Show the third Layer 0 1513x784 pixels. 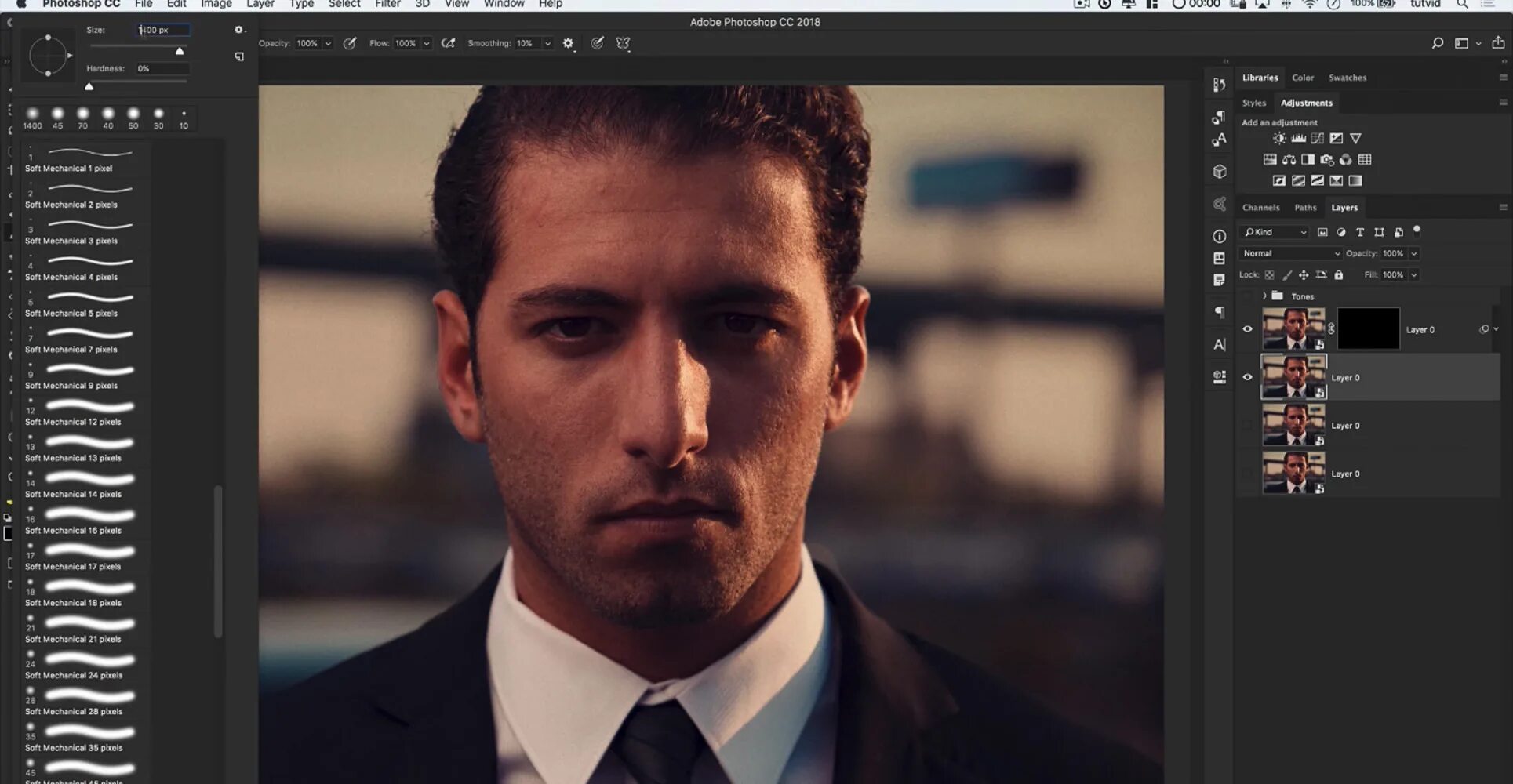pos(1247,426)
